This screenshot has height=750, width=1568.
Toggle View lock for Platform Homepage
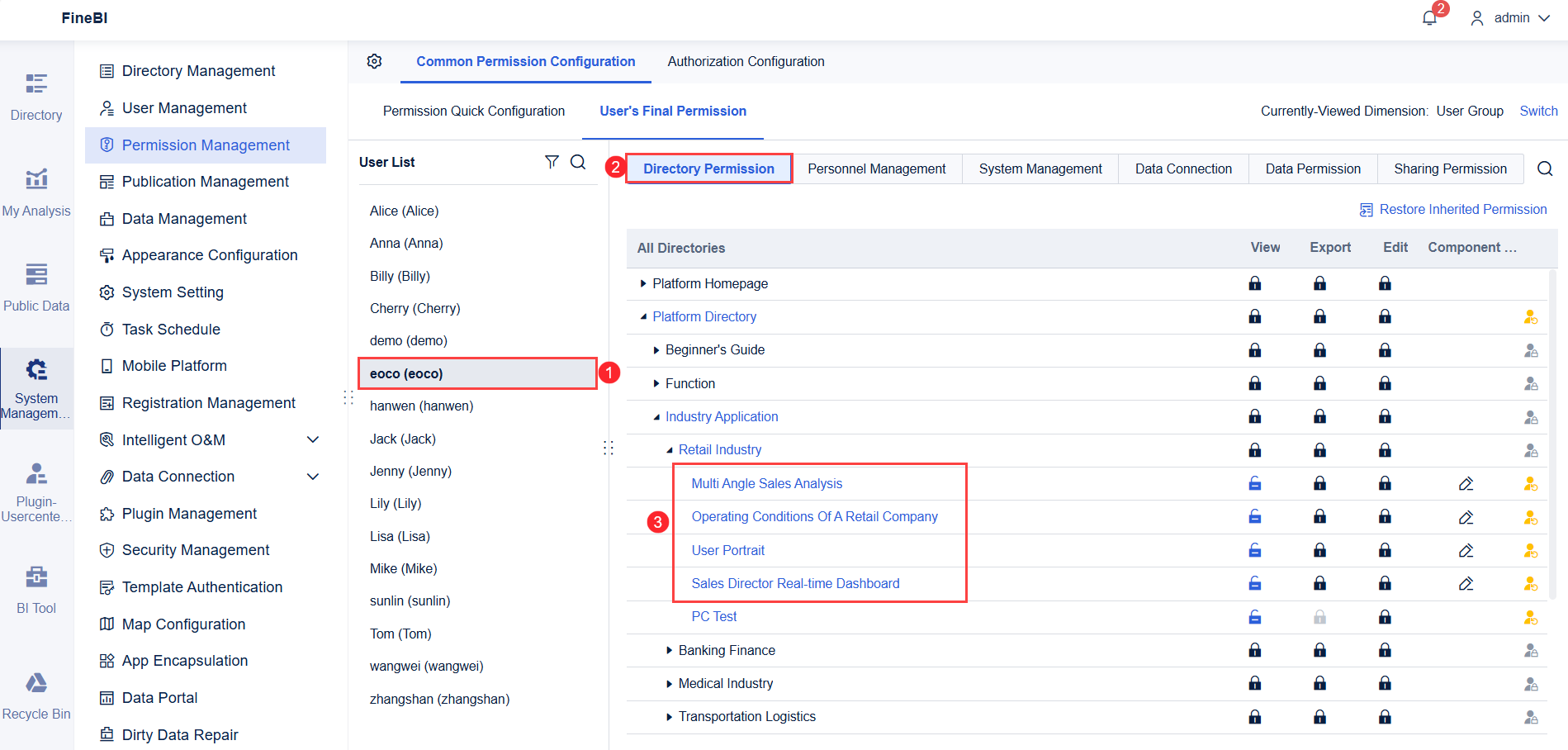[1254, 283]
